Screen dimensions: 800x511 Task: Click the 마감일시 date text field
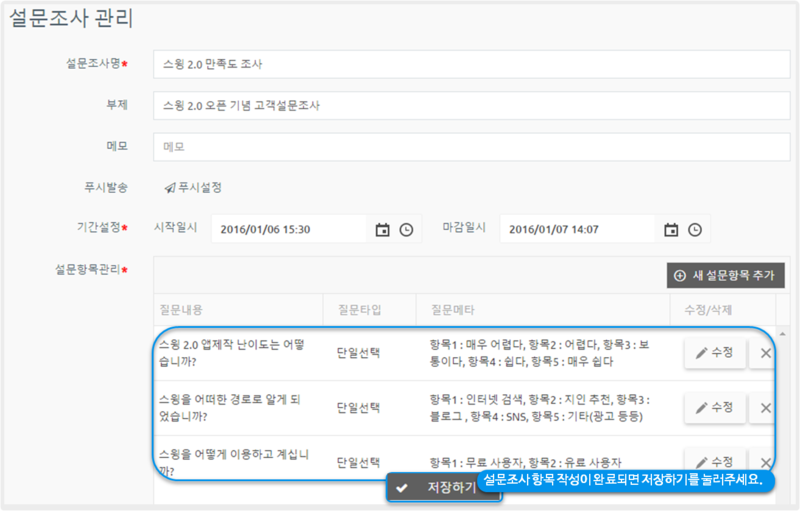click(x=578, y=229)
